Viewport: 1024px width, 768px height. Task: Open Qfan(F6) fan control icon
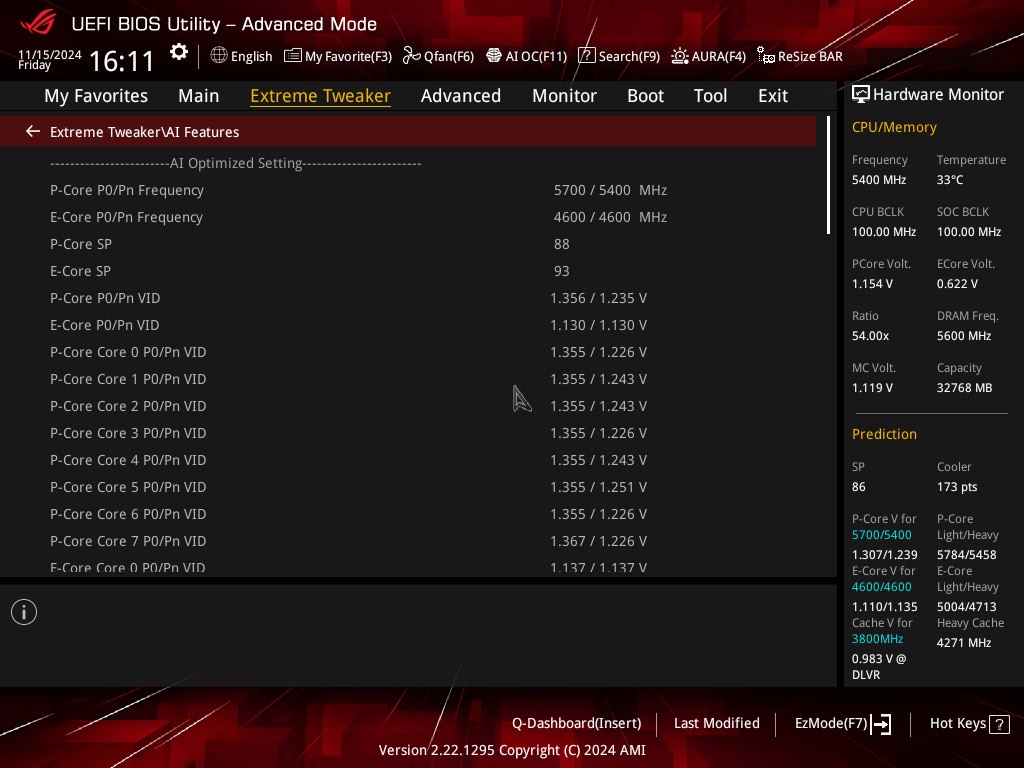coord(411,56)
